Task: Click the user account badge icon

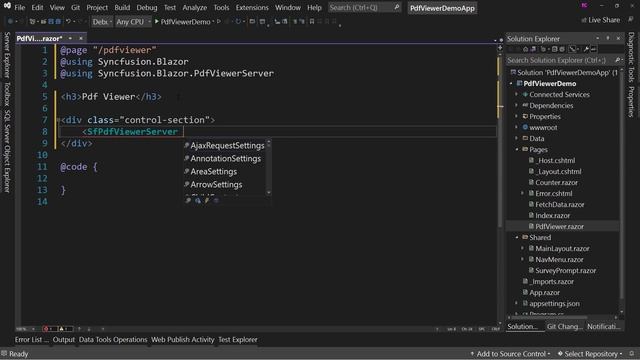Action: 584,6
